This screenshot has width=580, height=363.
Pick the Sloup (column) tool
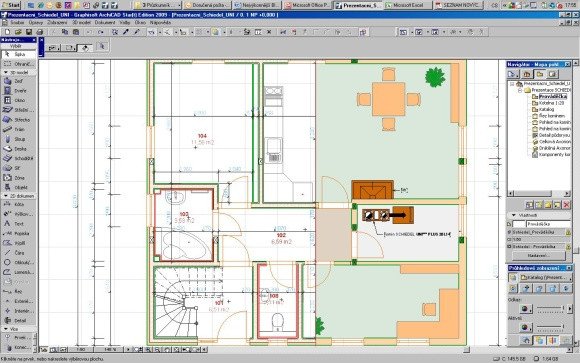[18, 139]
